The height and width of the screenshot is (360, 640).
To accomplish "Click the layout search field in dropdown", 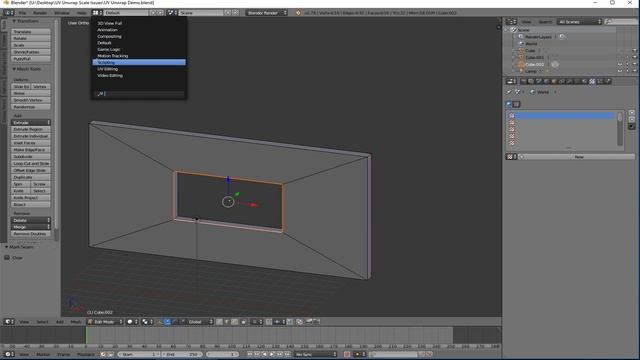I will click(x=139, y=94).
